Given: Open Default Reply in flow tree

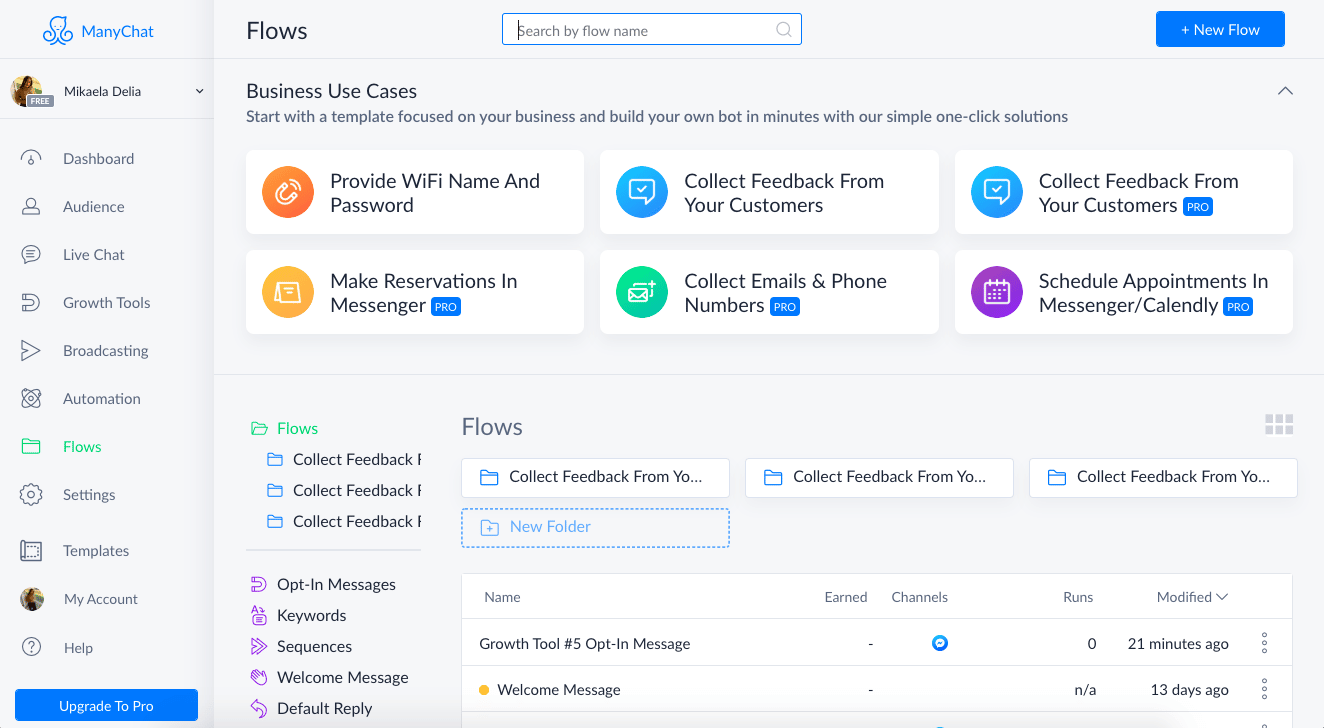Looking at the screenshot, I should point(324,708).
